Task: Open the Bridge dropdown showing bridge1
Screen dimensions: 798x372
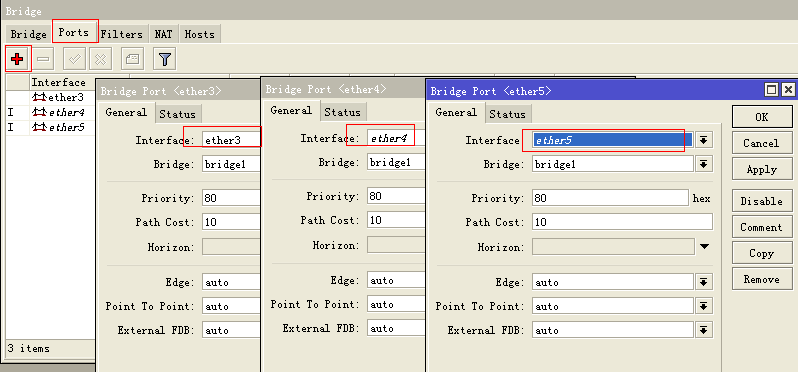Action: coord(703,164)
